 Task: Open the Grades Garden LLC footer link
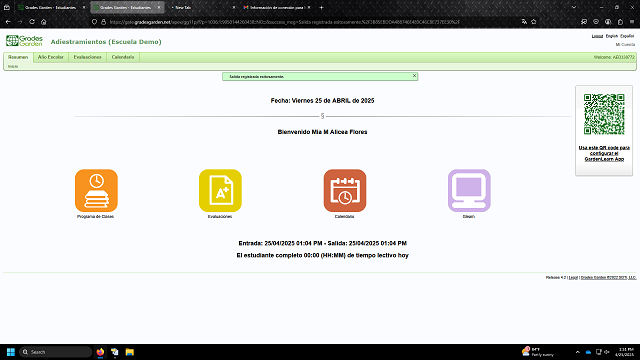pos(608,278)
